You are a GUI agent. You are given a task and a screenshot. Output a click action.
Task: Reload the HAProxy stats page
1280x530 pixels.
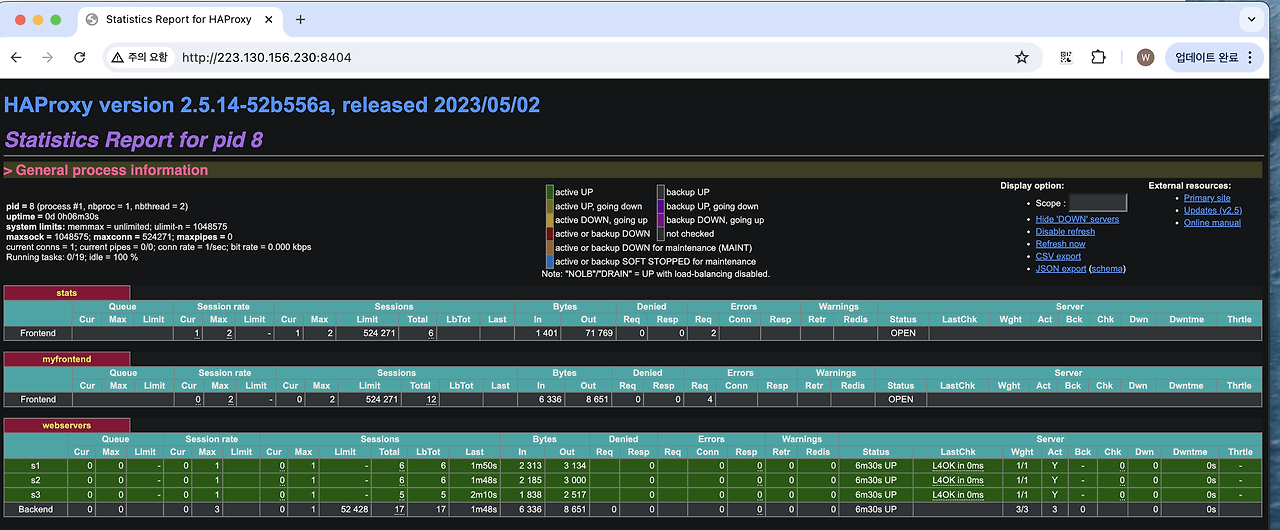click(x=78, y=58)
